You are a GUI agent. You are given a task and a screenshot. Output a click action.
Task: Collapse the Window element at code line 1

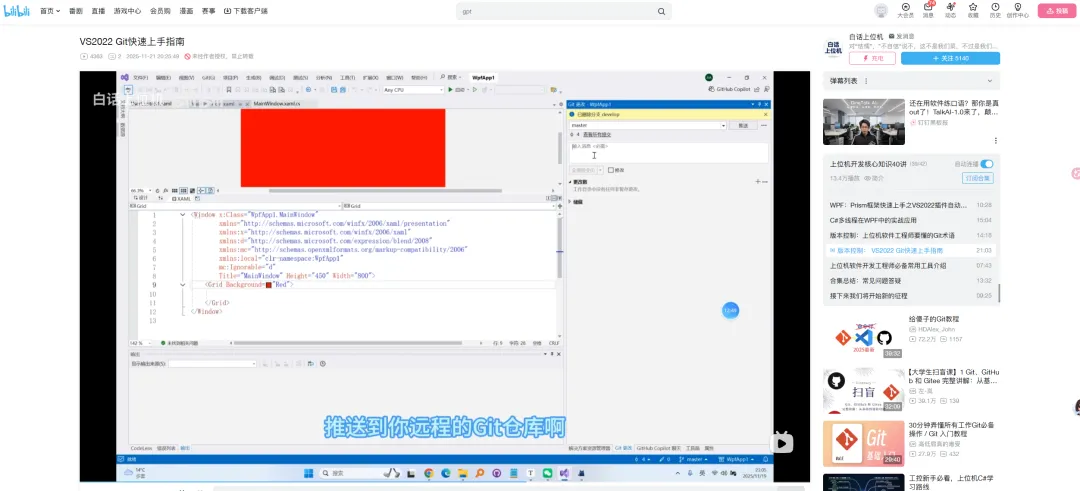point(183,215)
